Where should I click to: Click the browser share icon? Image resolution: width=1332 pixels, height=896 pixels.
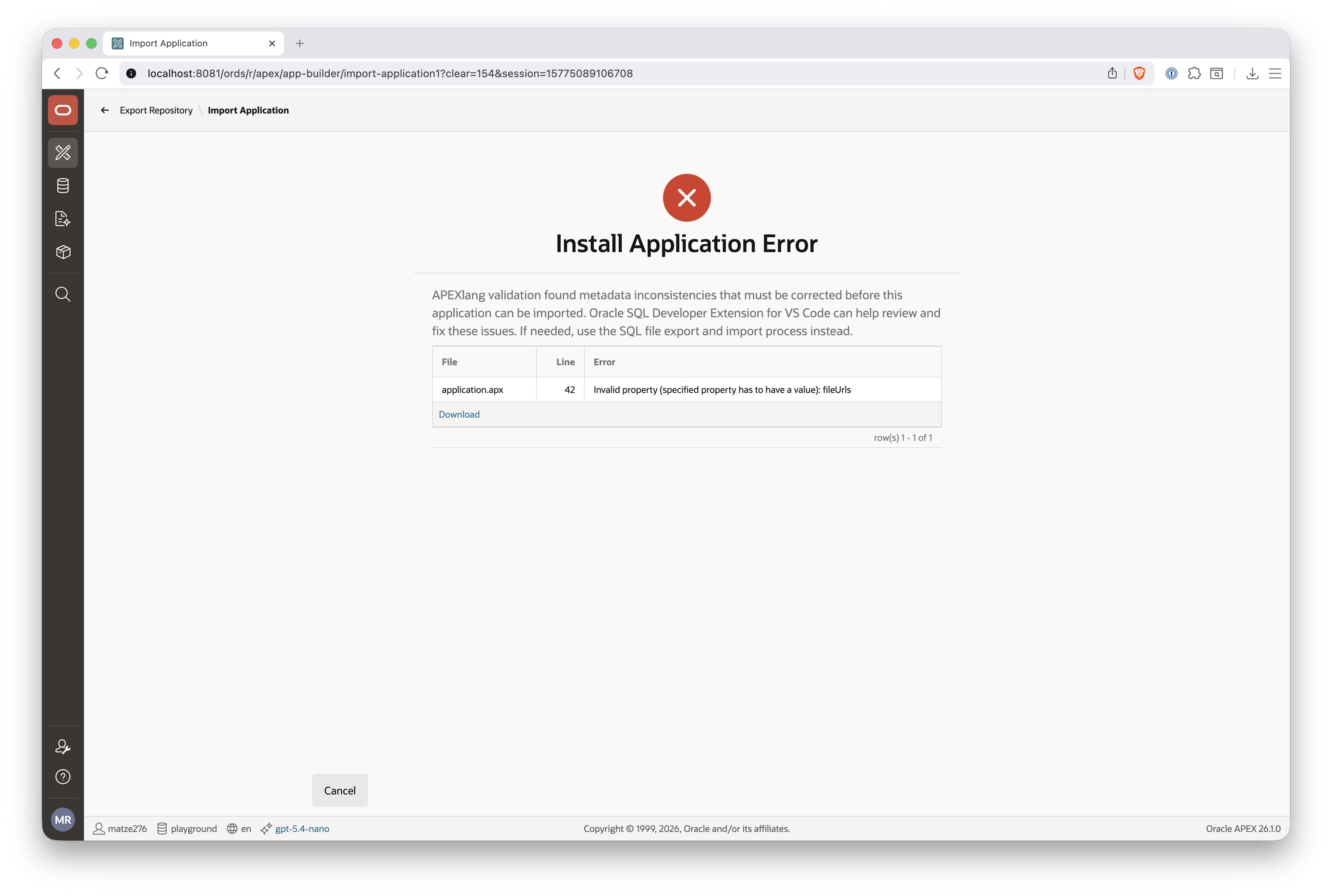point(1112,73)
